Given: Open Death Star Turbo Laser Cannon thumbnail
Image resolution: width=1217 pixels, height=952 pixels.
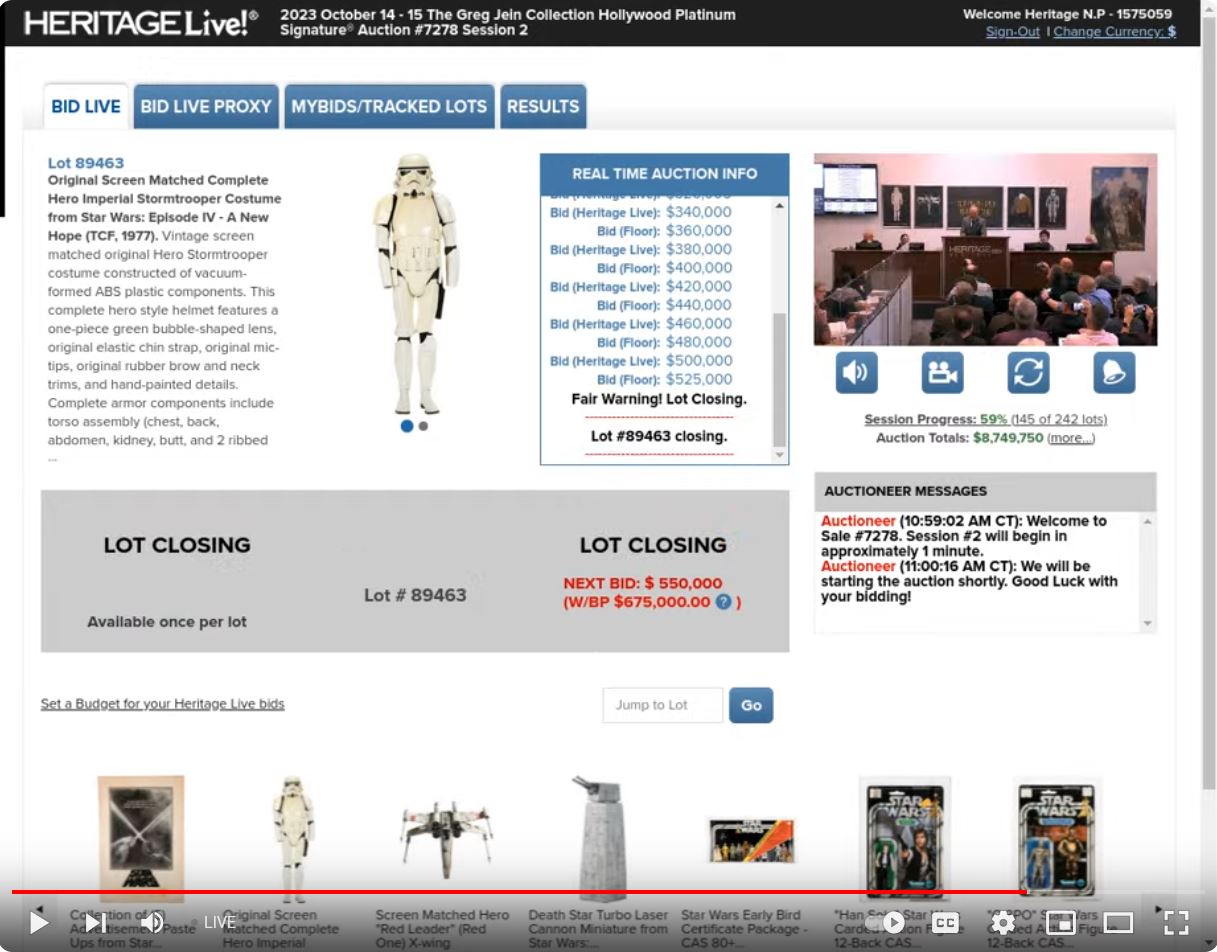Looking at the screenshot, I should click(598, 839).
